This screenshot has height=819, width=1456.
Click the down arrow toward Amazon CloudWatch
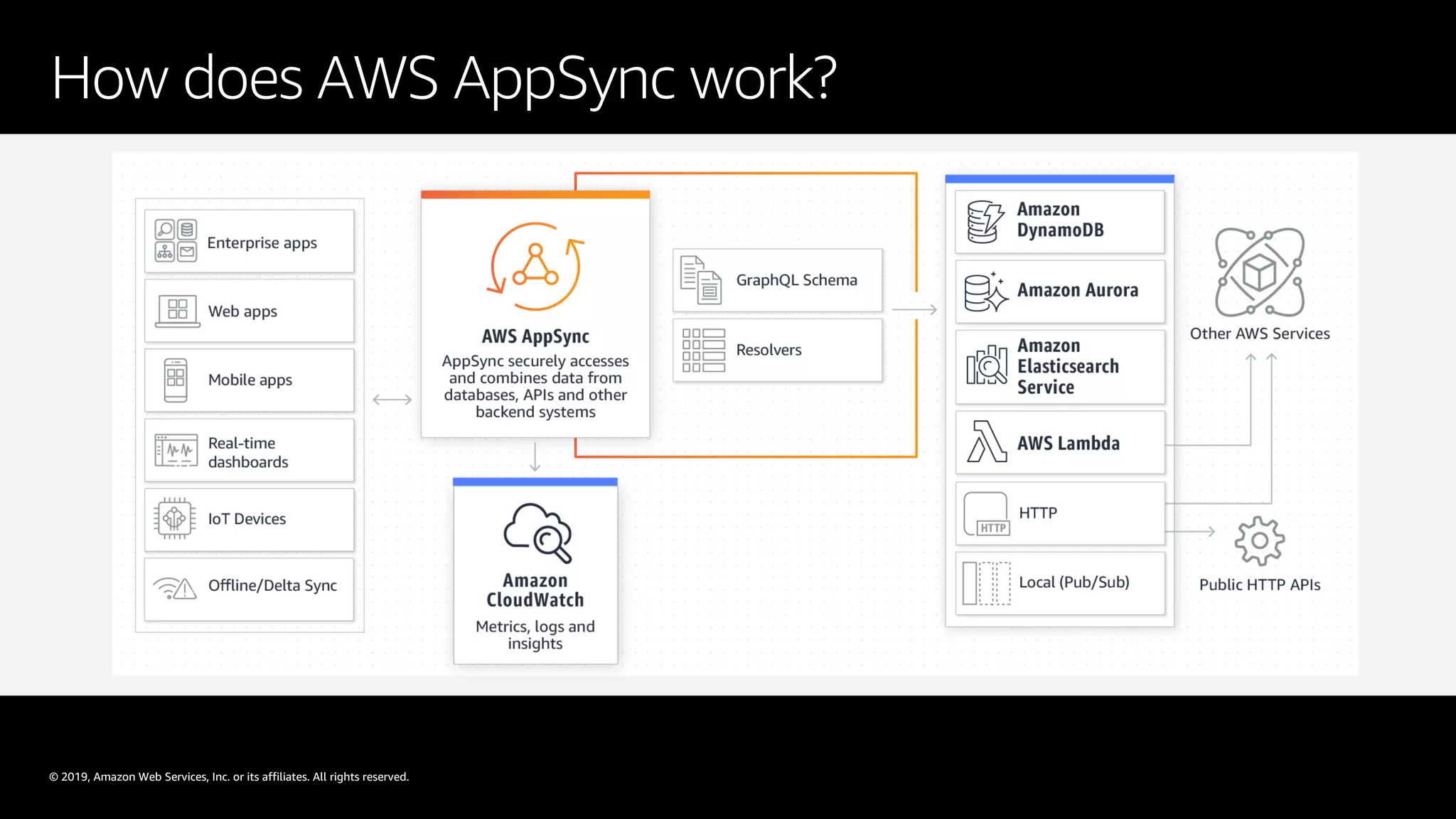tap(535, 456)
